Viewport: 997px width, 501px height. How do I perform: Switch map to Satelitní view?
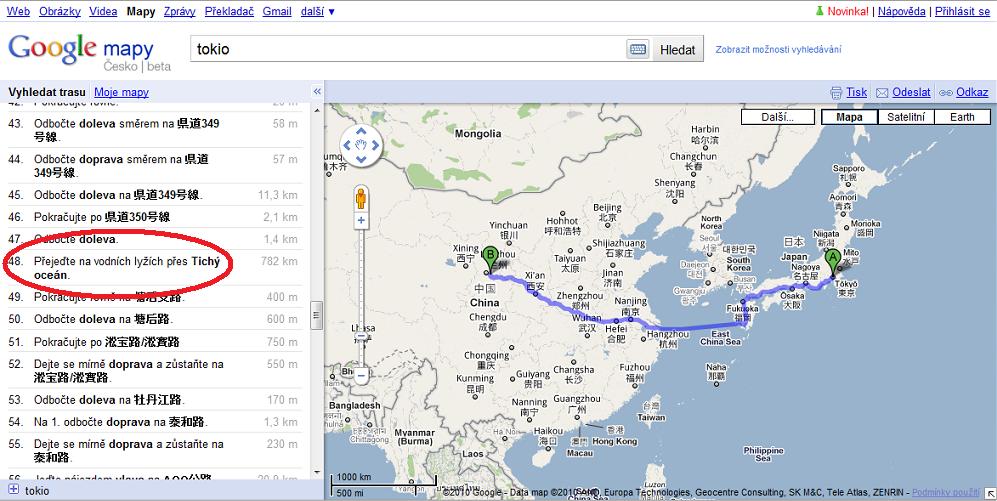click(906, 117)
